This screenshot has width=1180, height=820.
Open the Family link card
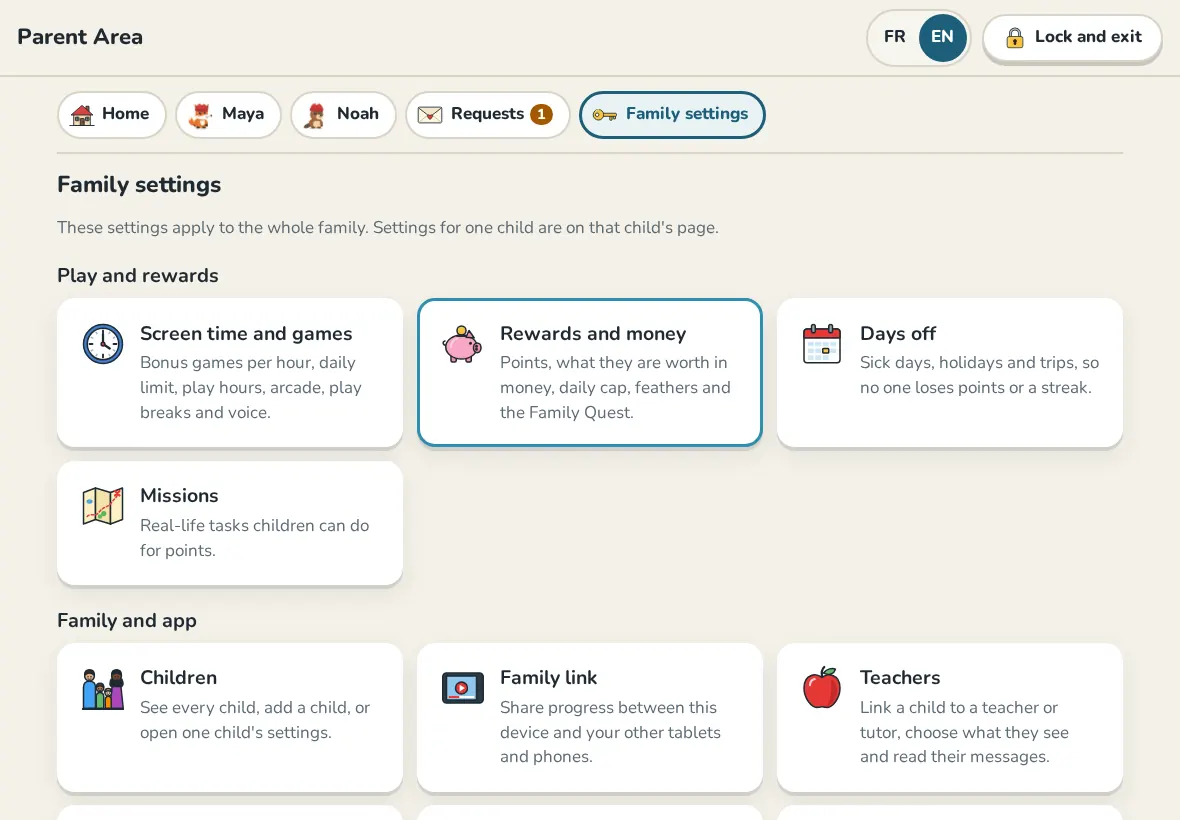point(590,718)
